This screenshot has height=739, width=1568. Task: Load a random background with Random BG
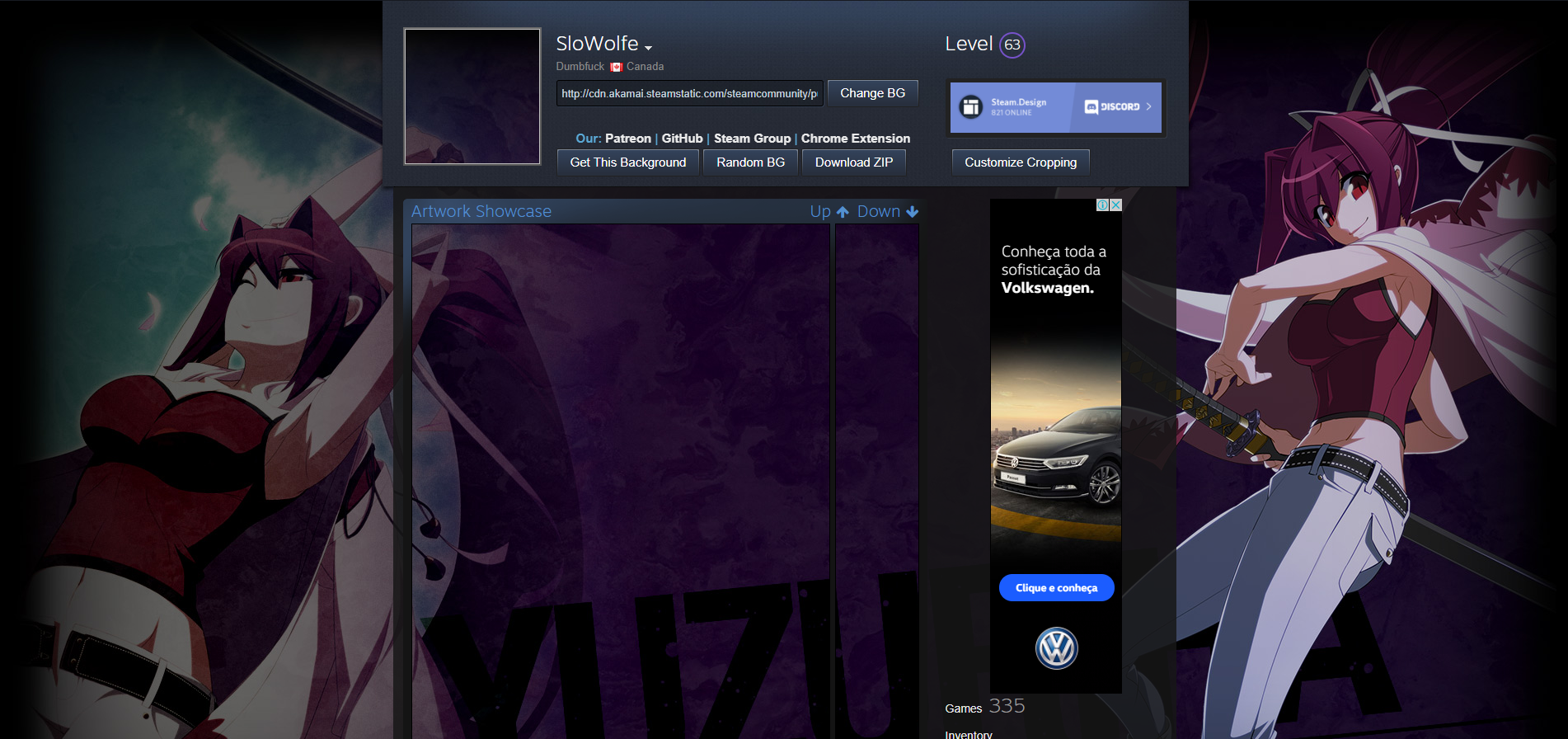[x=750, y=162]
